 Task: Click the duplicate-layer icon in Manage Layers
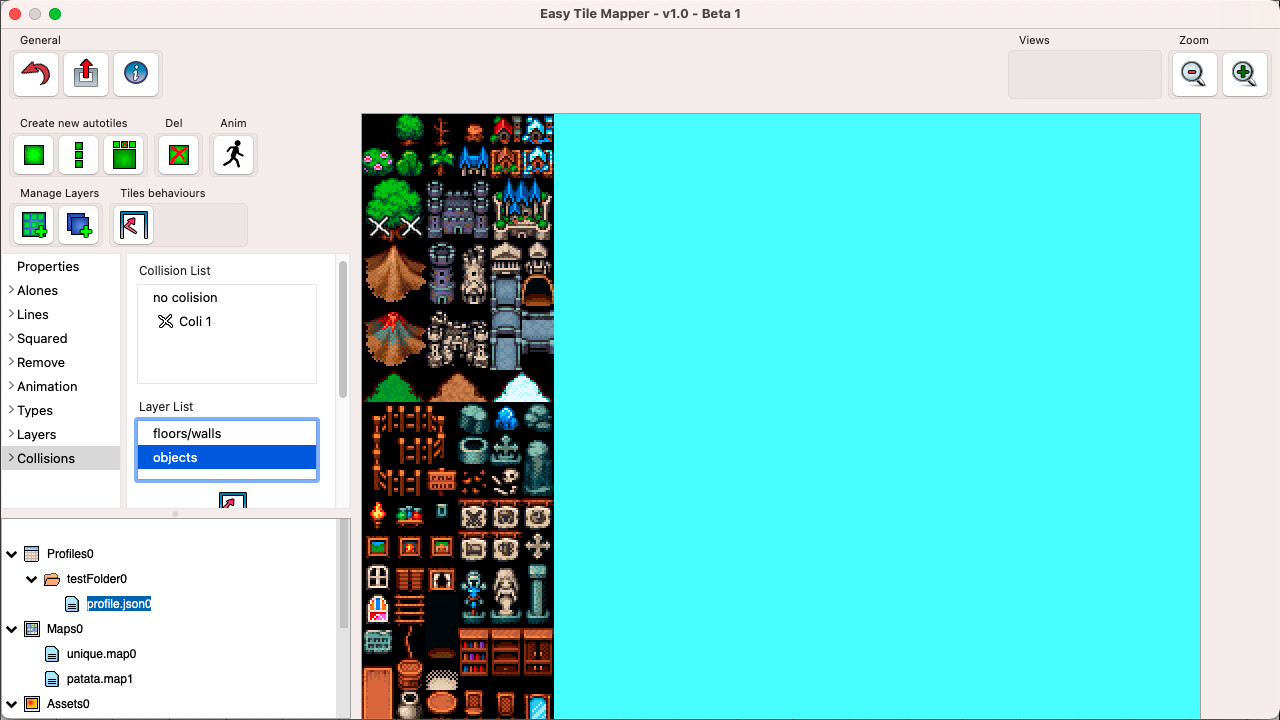(x=79, y=225)
